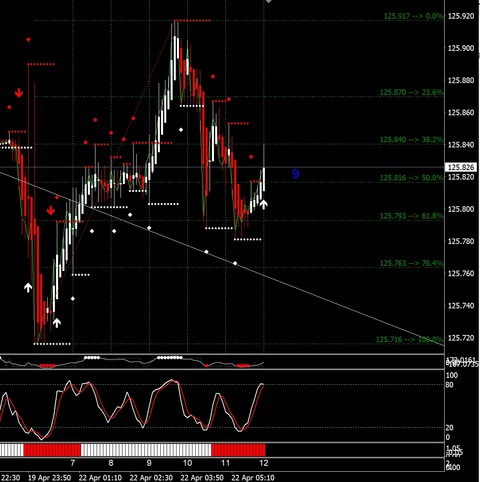Click period separator label 11

tap(226, 463)
